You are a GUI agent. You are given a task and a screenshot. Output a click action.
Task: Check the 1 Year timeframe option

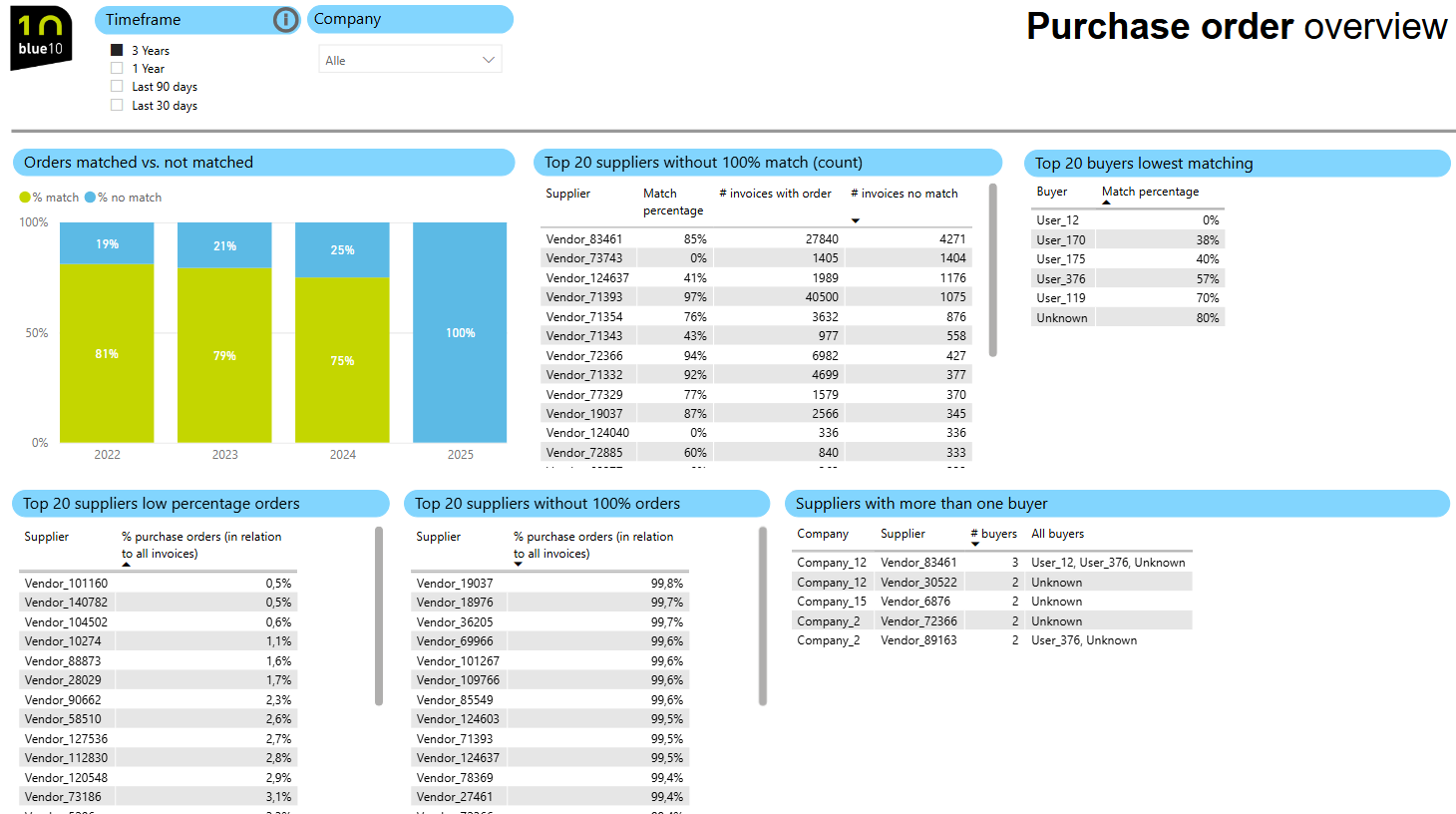(117, 68)
